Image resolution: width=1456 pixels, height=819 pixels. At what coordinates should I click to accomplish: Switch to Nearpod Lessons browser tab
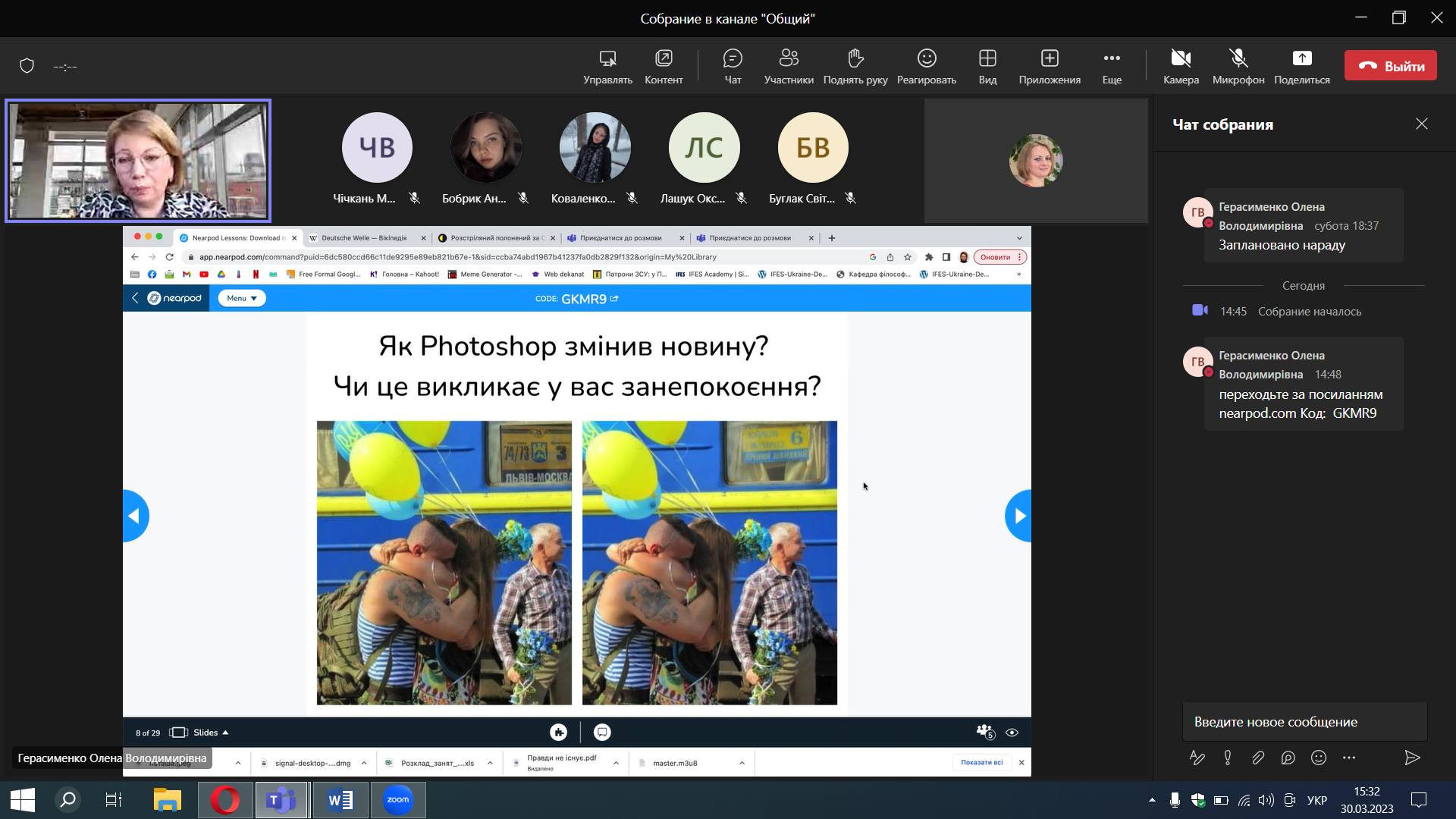tap(237, 237)
